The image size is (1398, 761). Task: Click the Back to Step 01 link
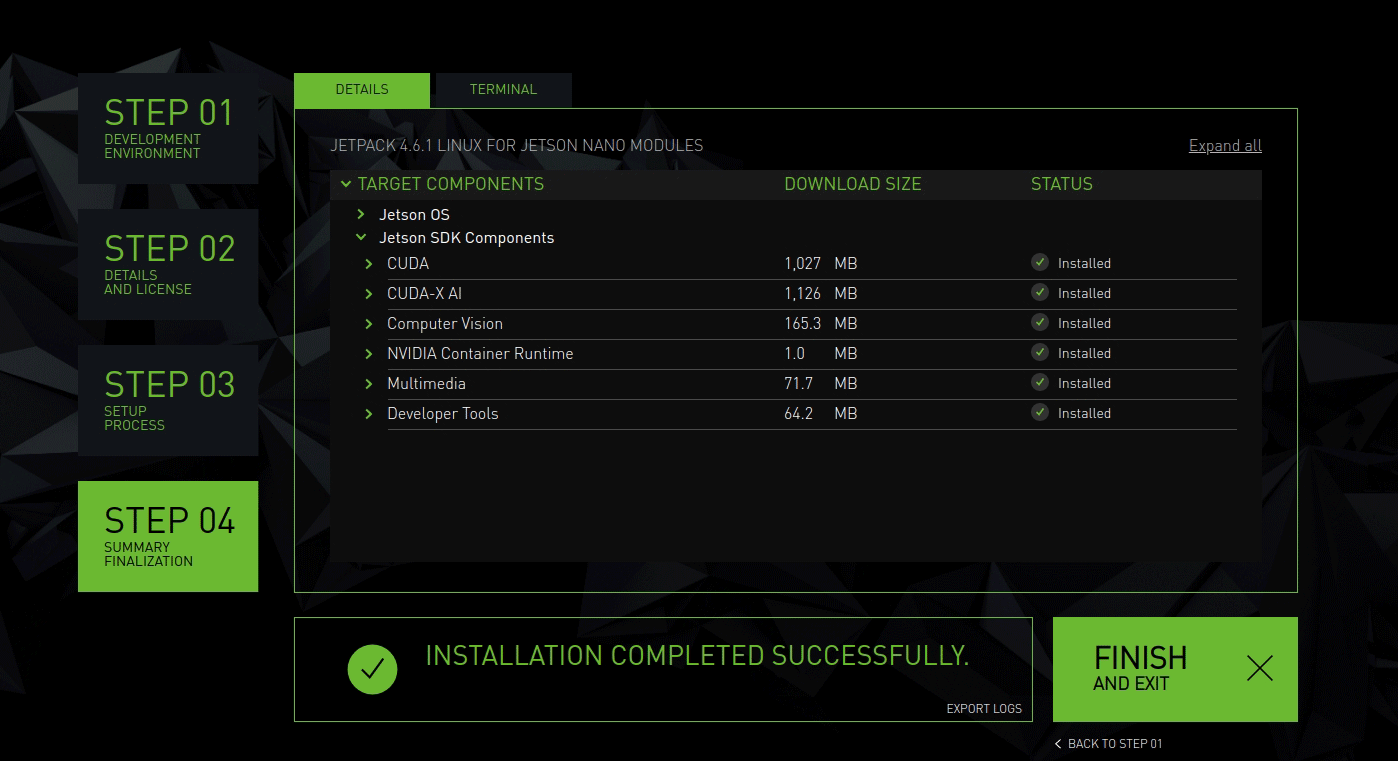pos(1108,744)
